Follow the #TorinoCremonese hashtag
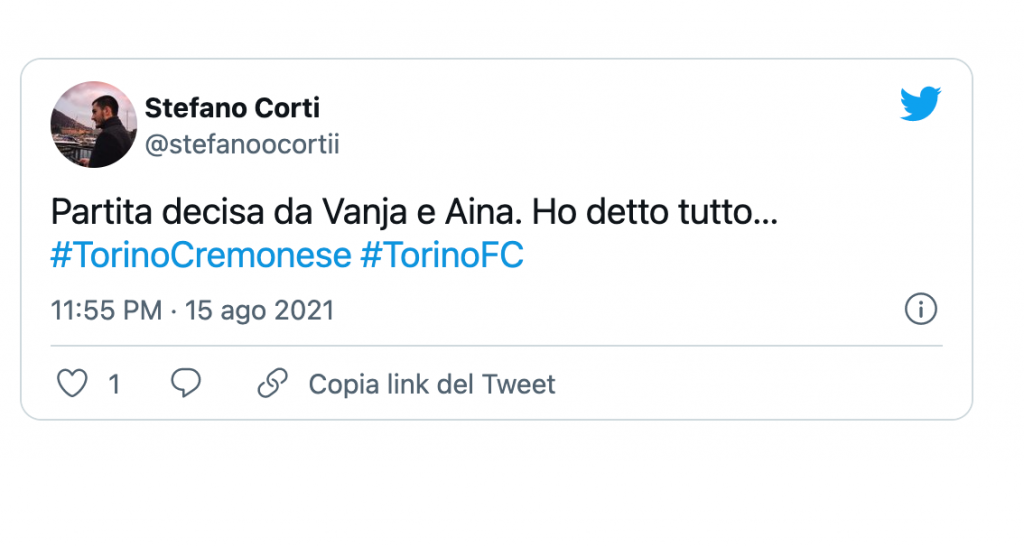 (200, 256)
